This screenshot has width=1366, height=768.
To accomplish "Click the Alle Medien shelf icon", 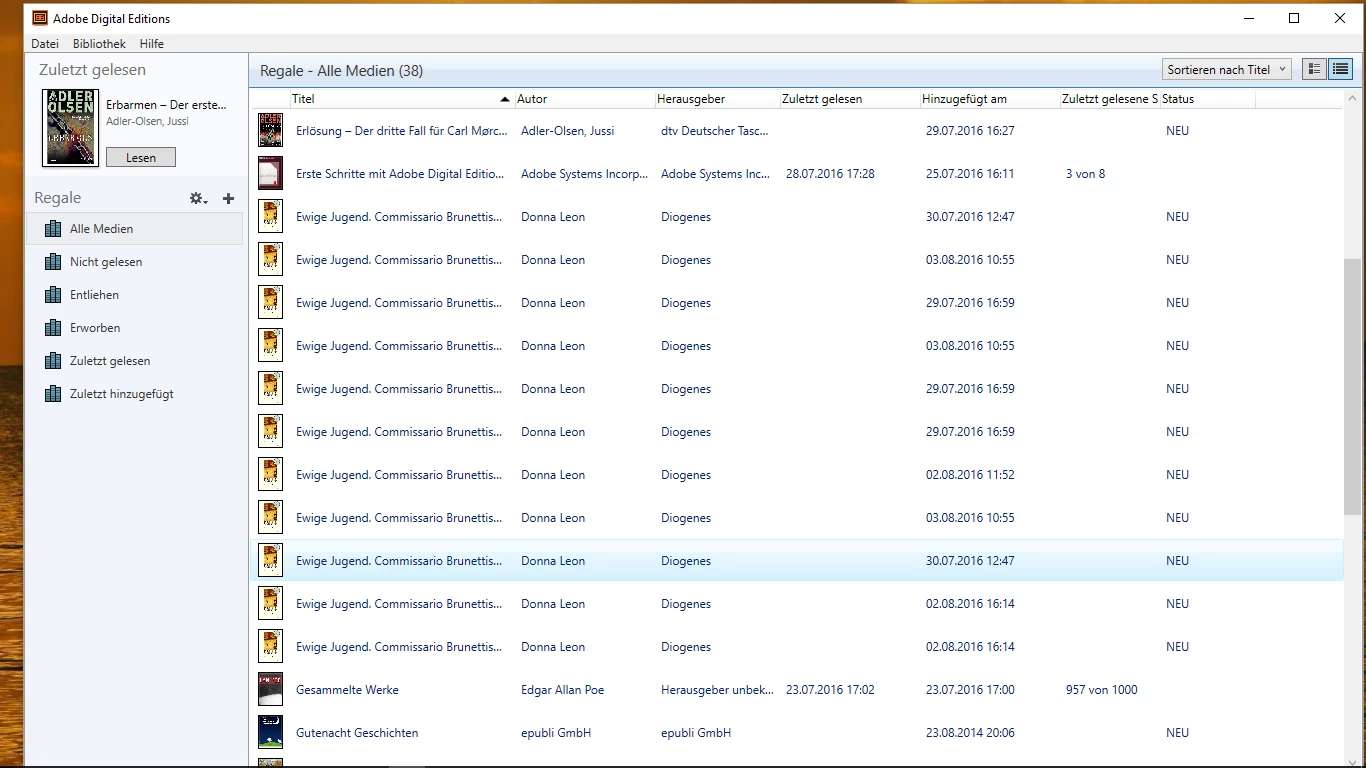I will pyautogui.click(x=53, y=229).
